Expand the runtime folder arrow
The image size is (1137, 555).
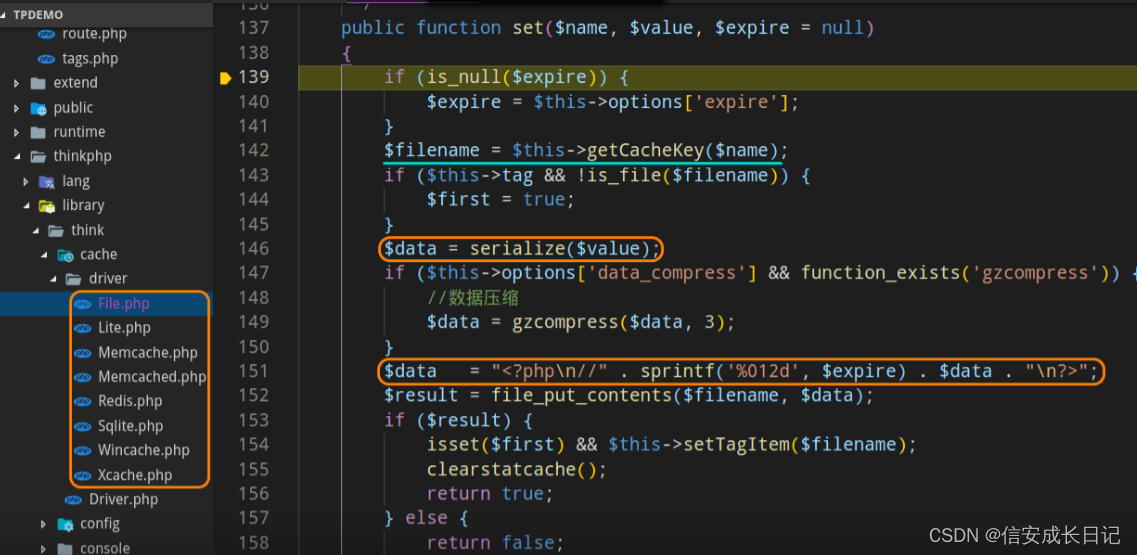17,132
